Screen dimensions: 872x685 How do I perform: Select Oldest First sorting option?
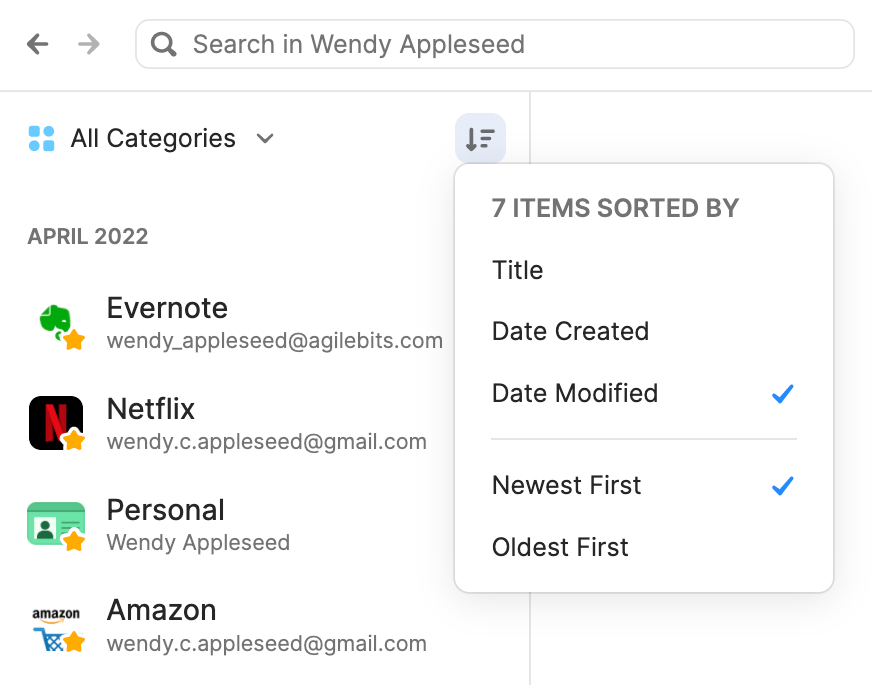click(x=559, y=547)
